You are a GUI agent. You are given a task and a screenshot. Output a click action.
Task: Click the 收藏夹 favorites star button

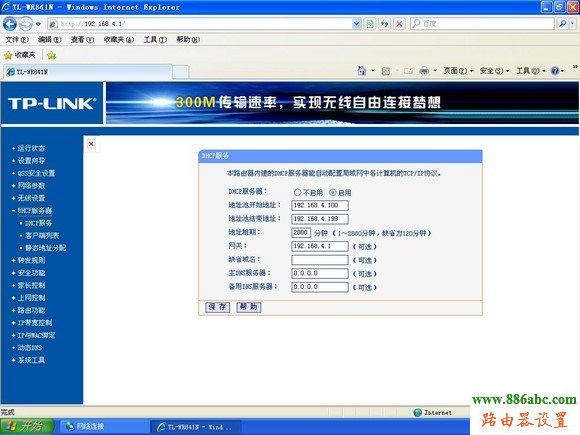pyautogui.click(x=20, y=55)
